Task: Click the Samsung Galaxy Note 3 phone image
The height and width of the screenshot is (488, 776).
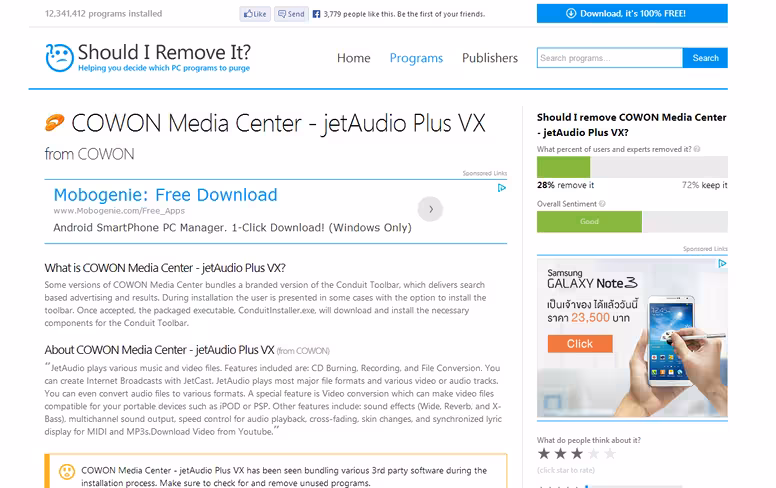Action: click(671, 341)
